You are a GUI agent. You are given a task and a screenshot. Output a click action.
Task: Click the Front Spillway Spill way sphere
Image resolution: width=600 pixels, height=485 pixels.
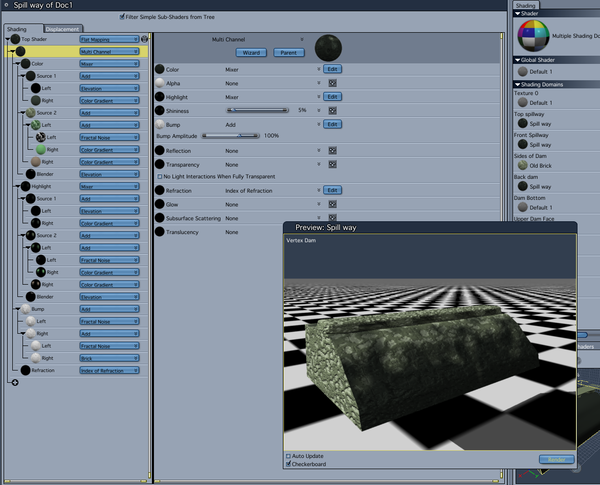click(522, 144)
